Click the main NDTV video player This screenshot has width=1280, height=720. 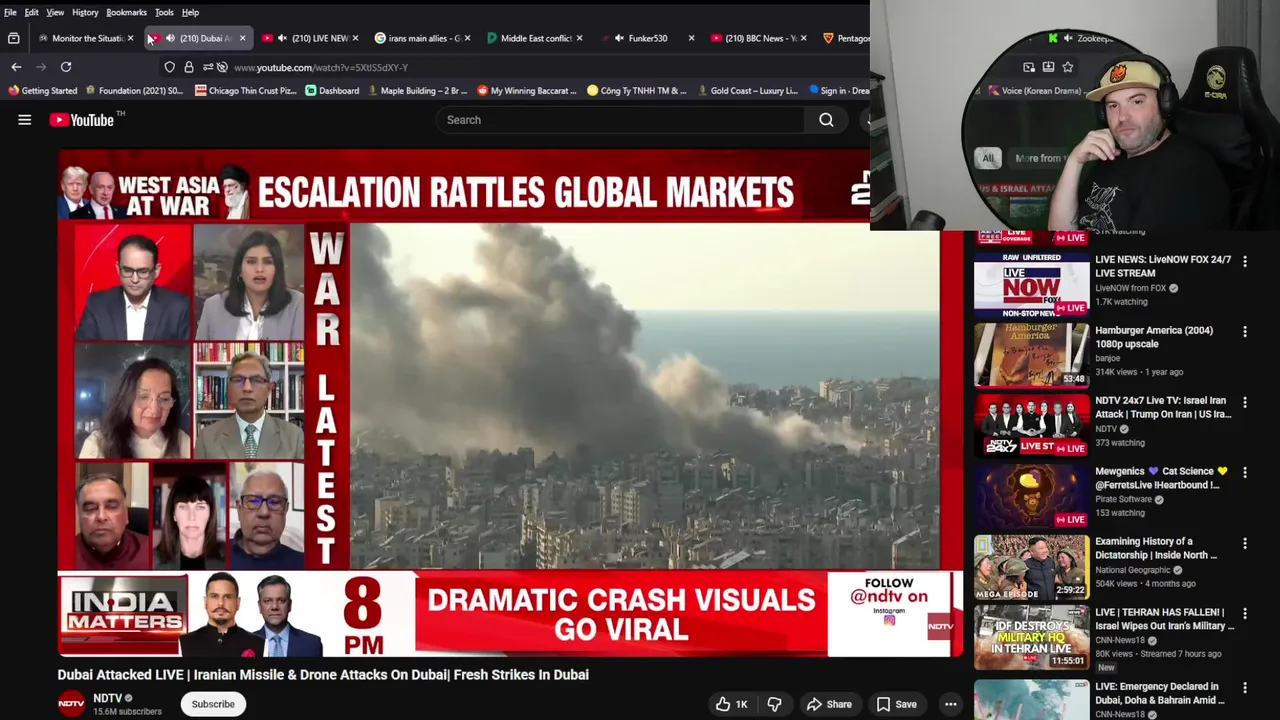coord(510,403)
